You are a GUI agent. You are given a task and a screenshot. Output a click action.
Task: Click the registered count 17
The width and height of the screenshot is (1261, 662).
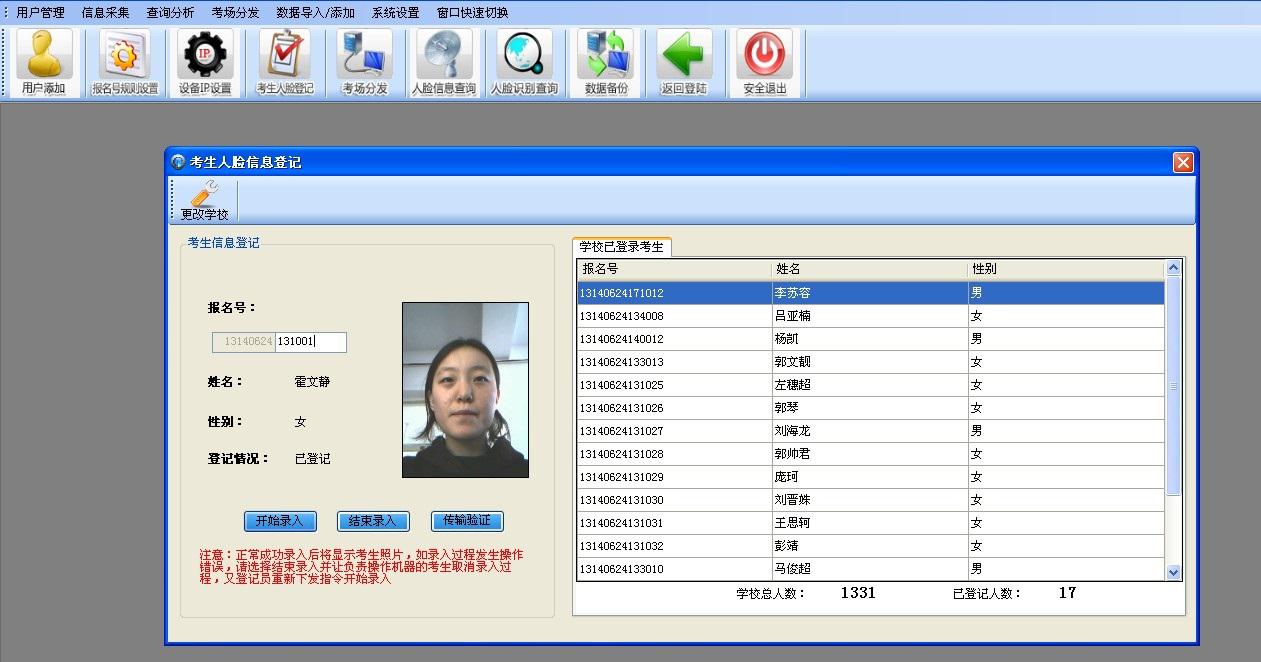pyautogui.click(x=1067, y=593)
